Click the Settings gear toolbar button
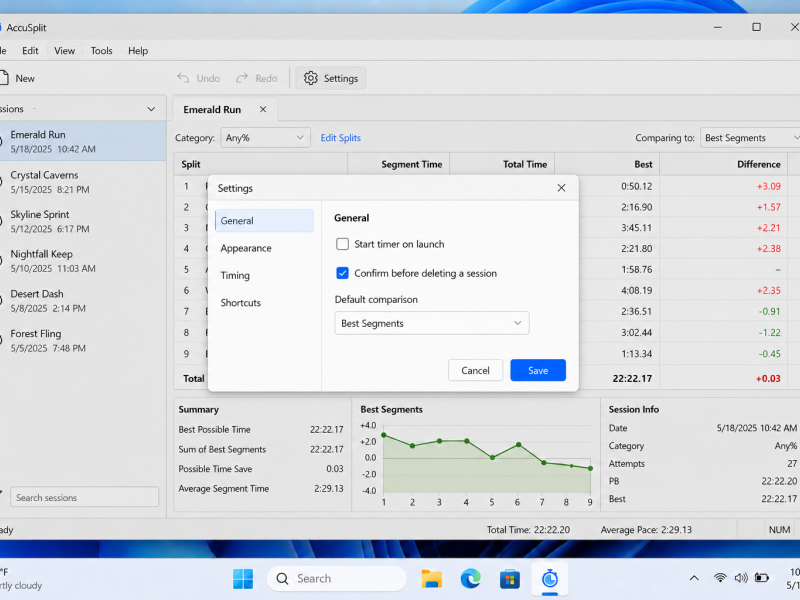 pyautogui.click(x=331, y=78)
